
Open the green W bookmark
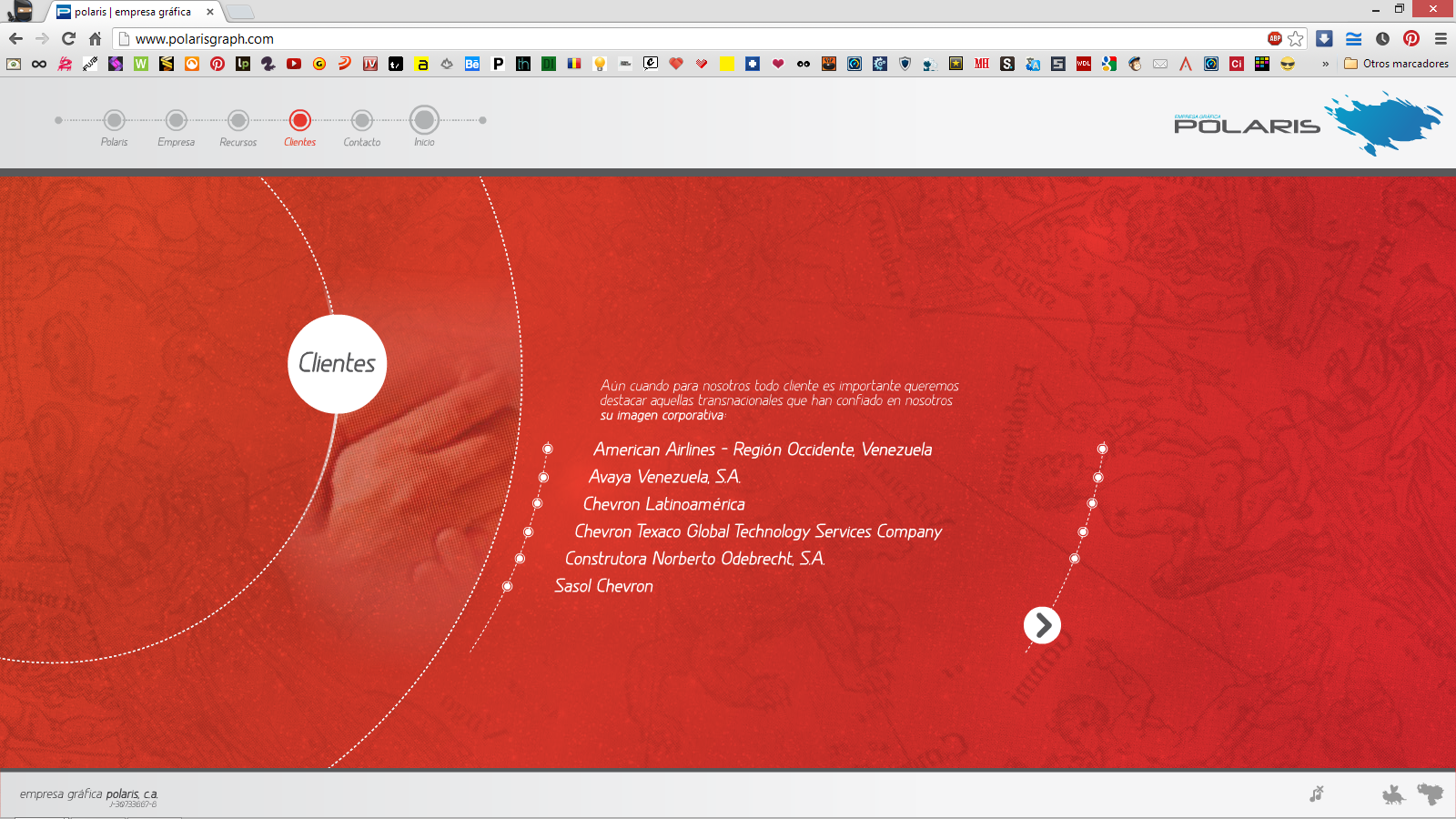(x=141, y=64)
